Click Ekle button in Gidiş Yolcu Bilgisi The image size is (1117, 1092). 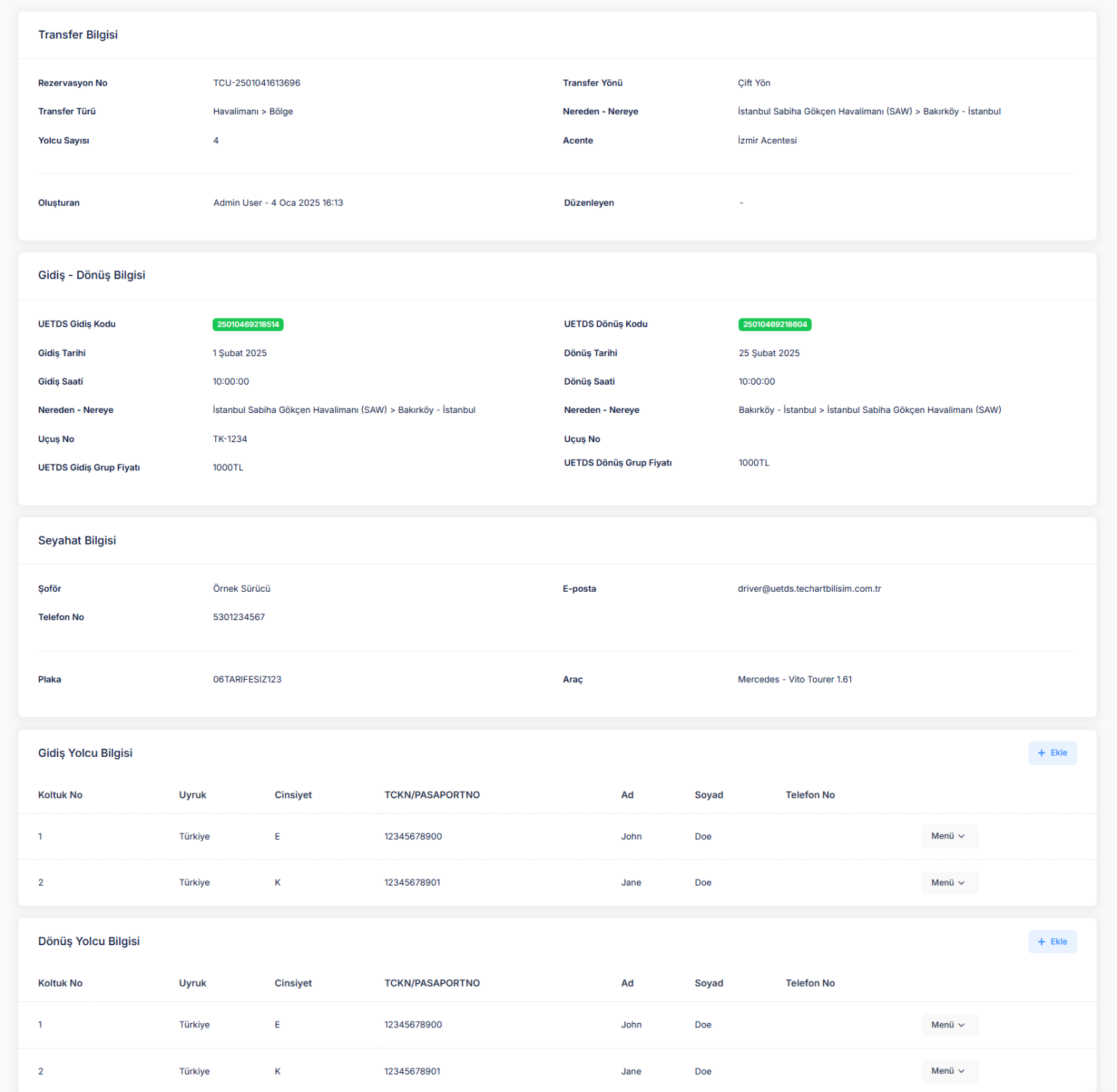(x=1052, y=752)
